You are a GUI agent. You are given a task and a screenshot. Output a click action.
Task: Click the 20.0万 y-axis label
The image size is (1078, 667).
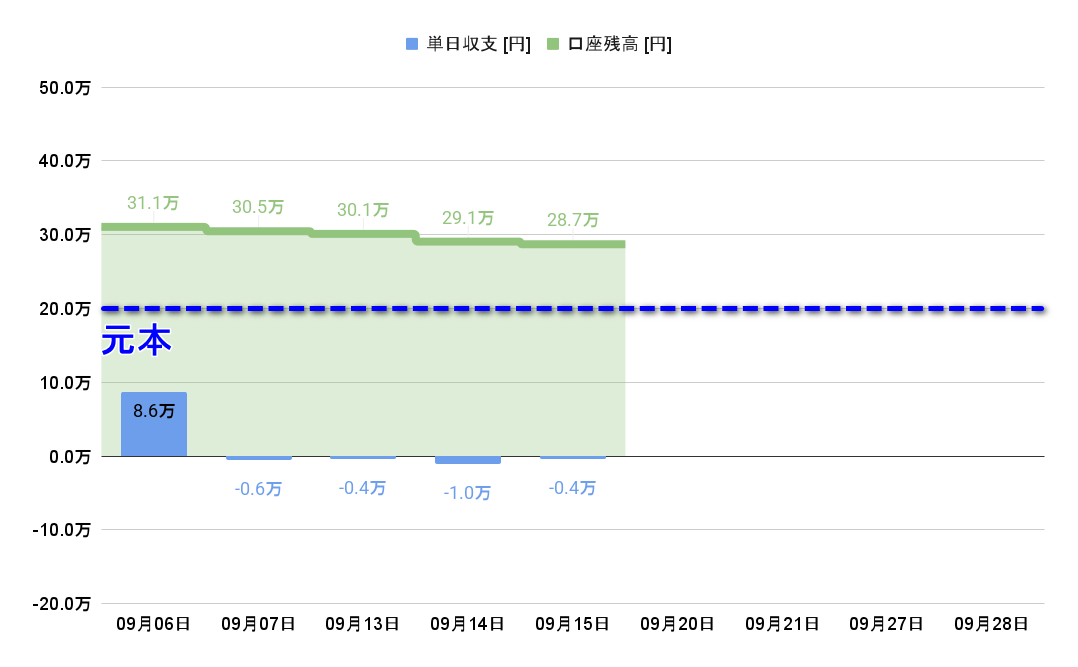(x=65, y=309)
